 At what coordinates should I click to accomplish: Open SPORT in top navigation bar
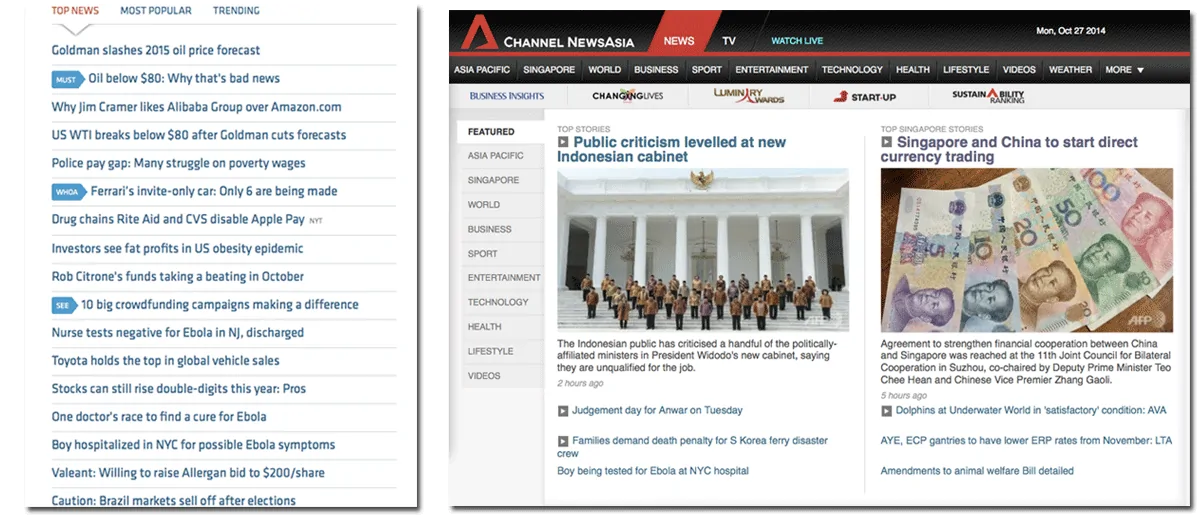tap(707, 70)
